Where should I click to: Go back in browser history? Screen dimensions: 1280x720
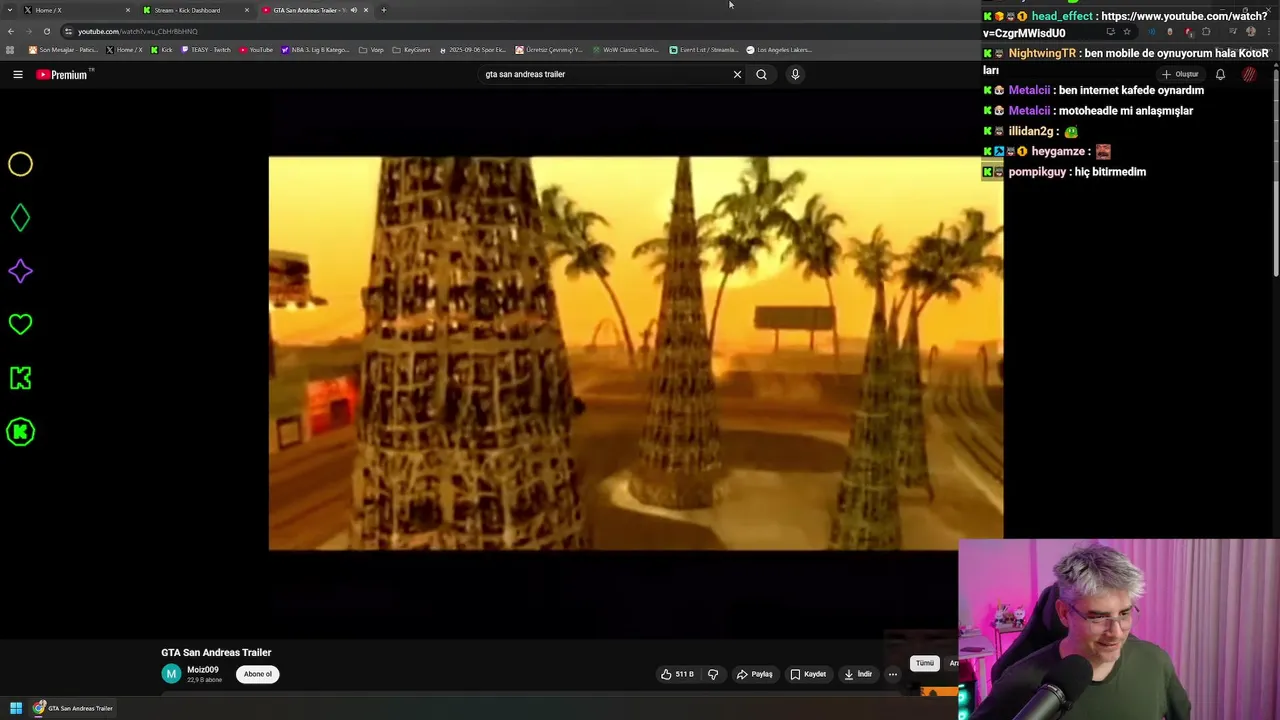click(x=11, y=31)
